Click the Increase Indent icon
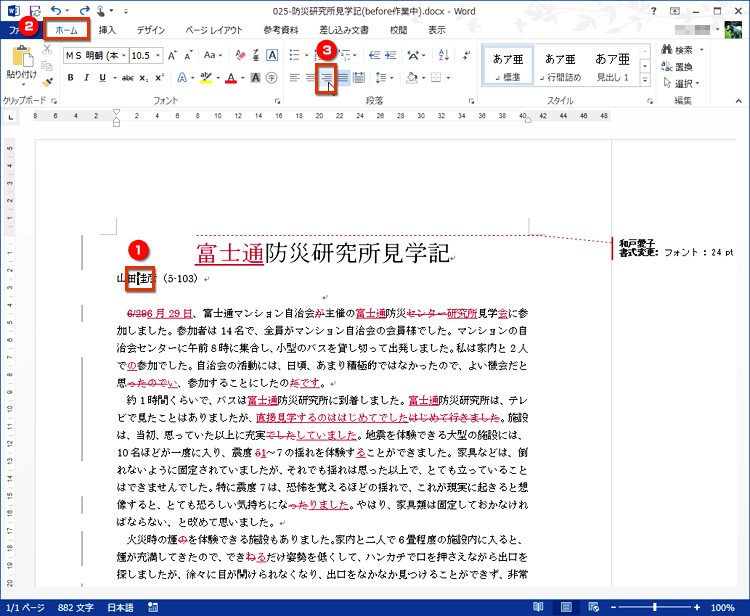750x616 pixels. click(391, 55)
